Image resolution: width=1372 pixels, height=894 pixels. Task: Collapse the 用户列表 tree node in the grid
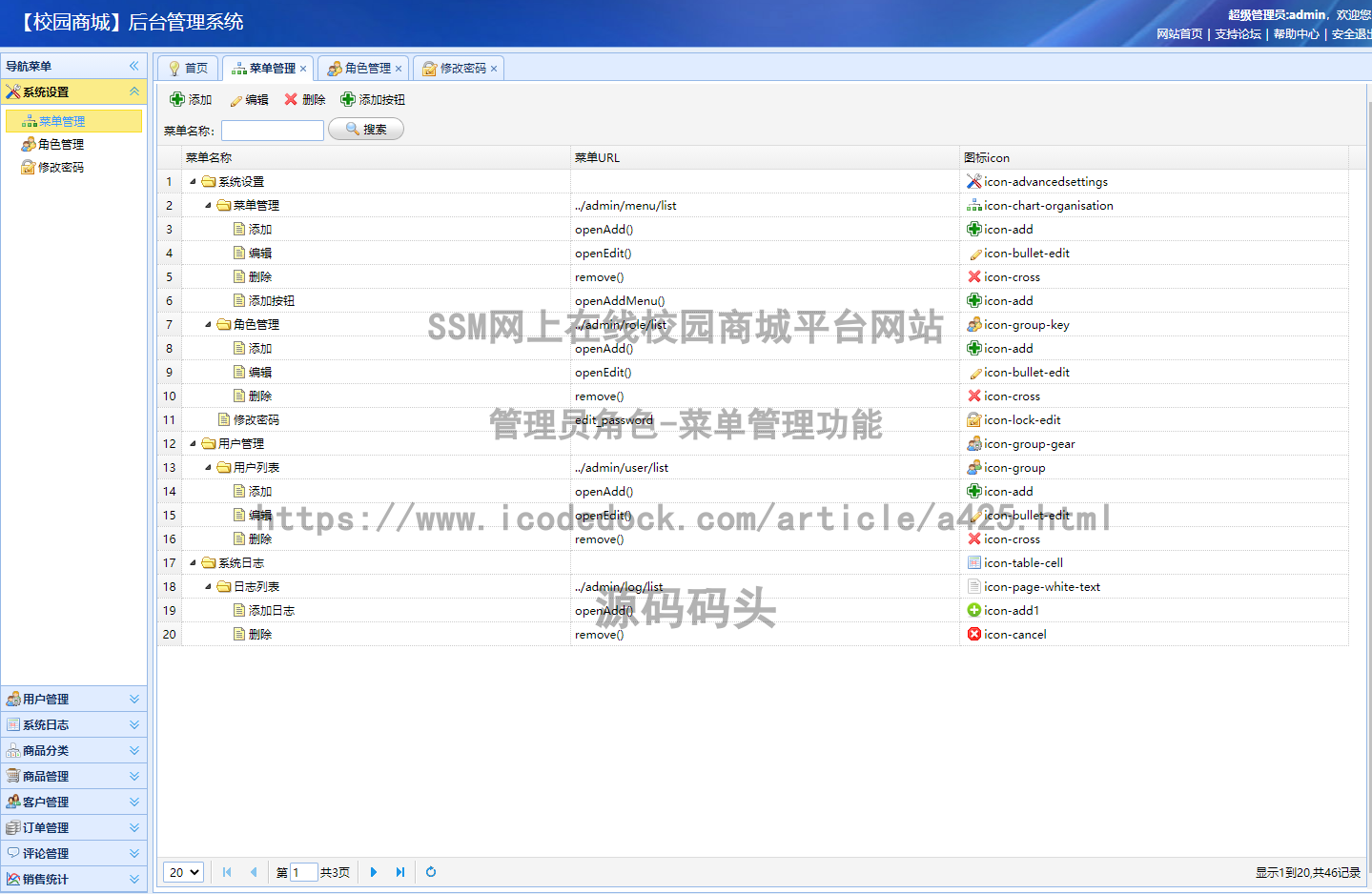207,467
